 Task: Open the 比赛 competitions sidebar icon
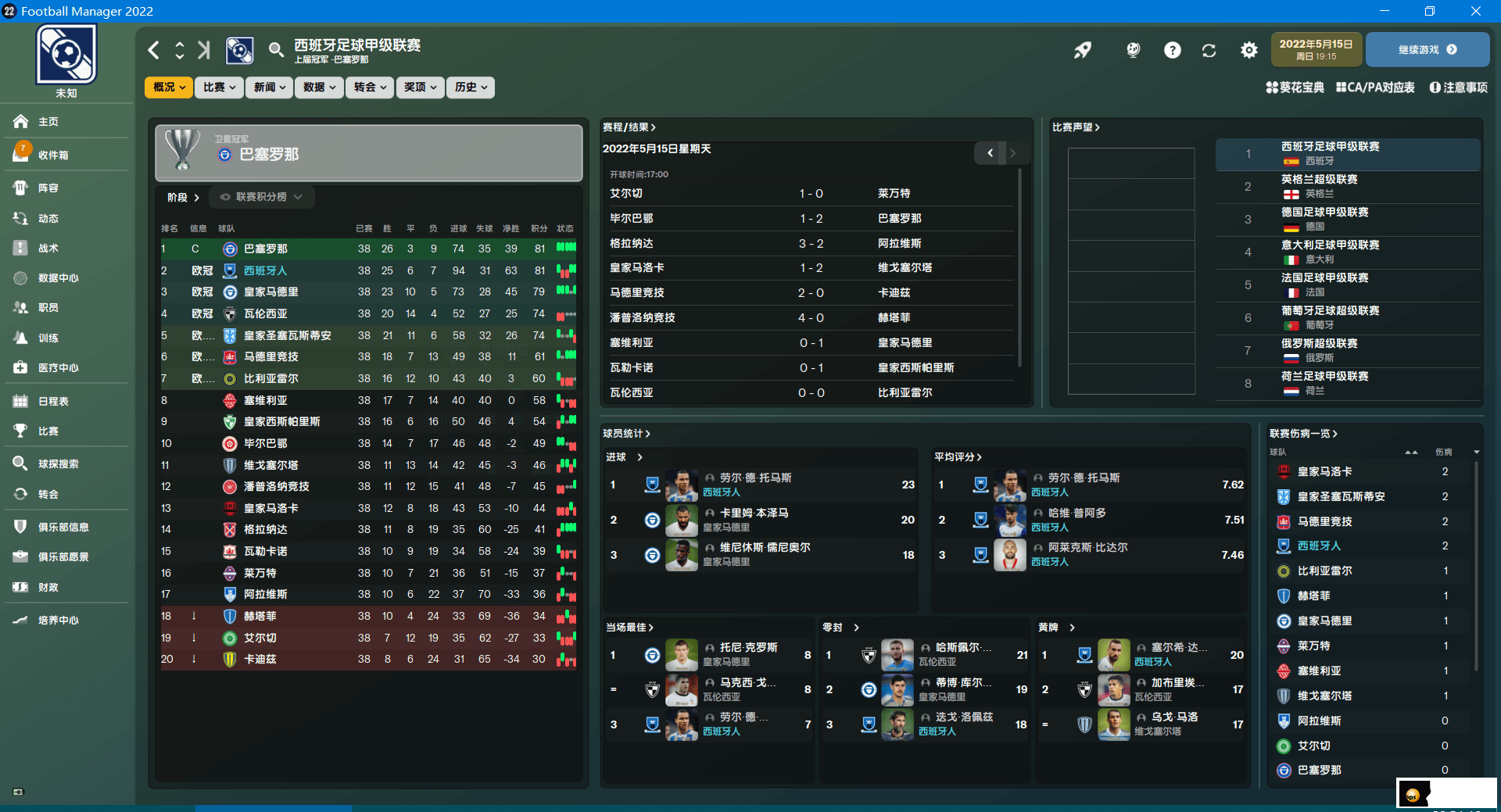pyautogui.click(x=21, y=431)
